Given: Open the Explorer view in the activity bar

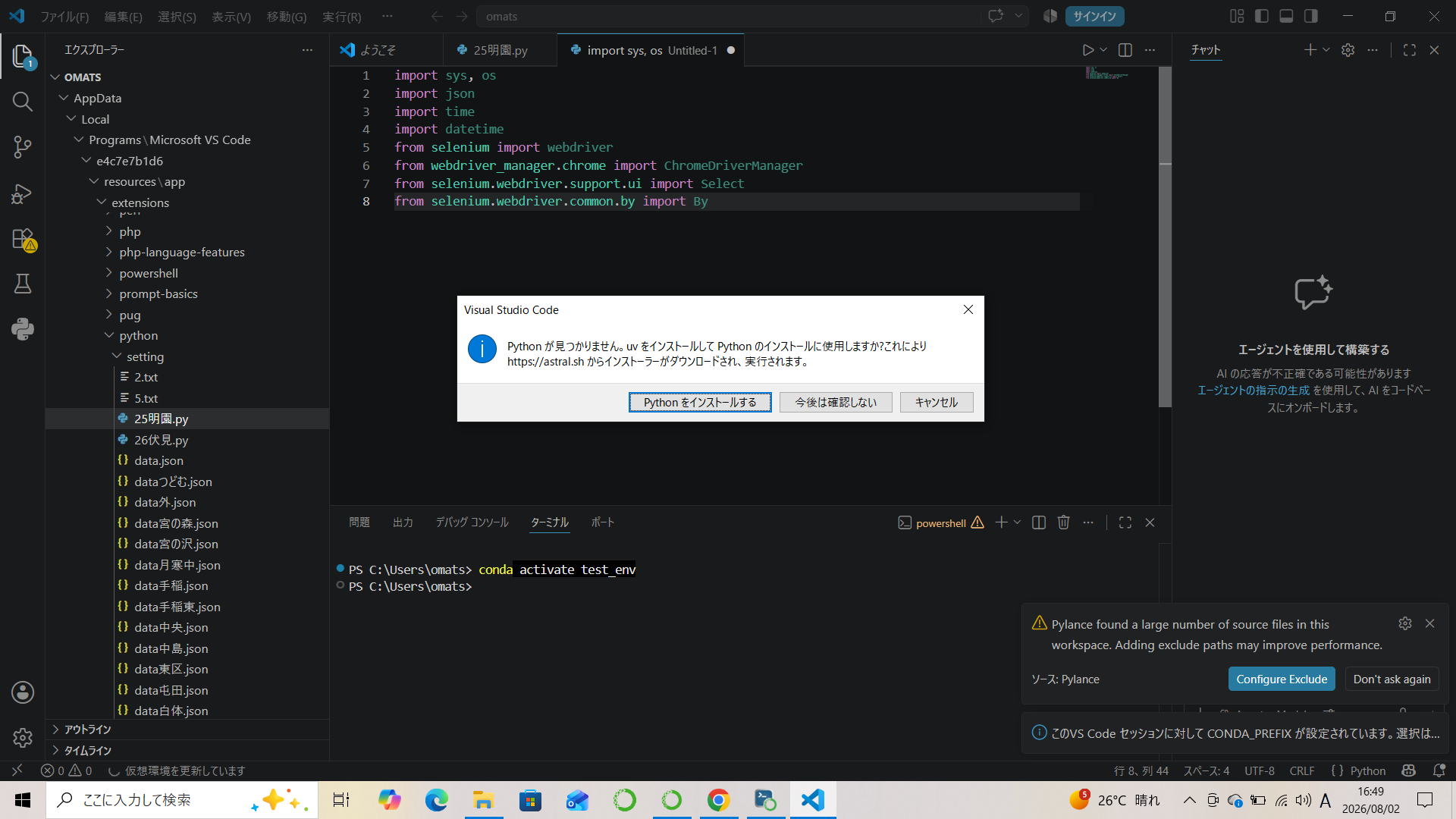Looking at the screenshot, I should (23, 56).
